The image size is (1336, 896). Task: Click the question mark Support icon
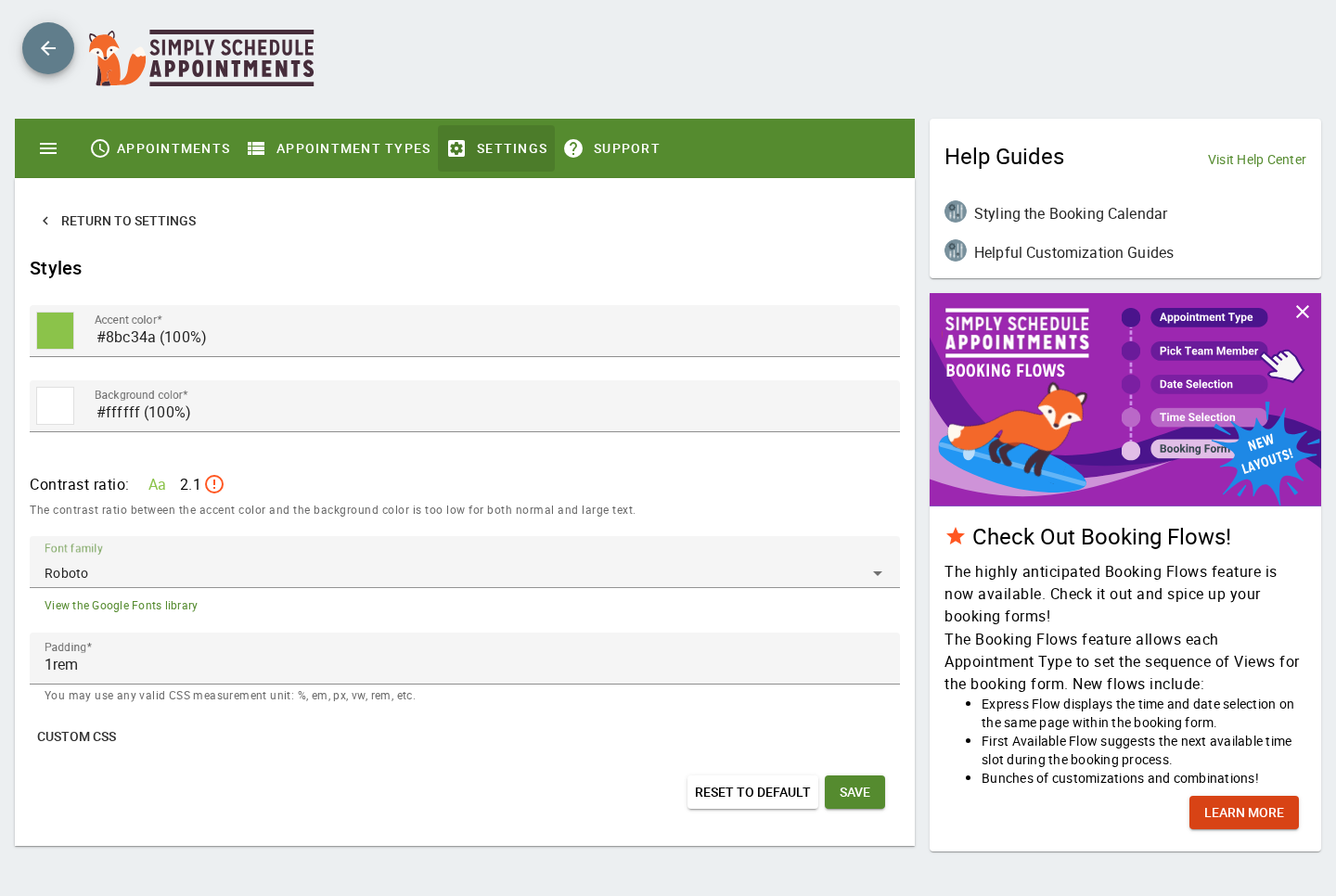click(x=573, y=148)
